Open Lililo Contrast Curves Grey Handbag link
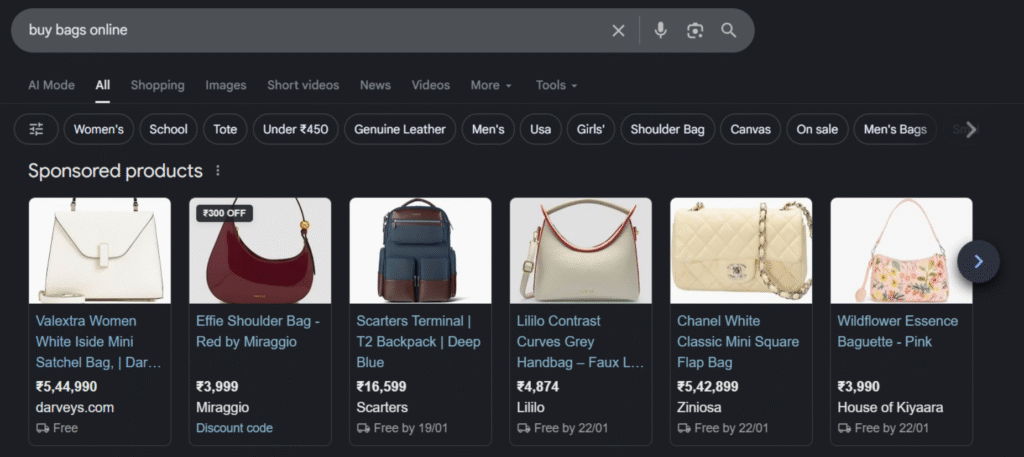 581,342
